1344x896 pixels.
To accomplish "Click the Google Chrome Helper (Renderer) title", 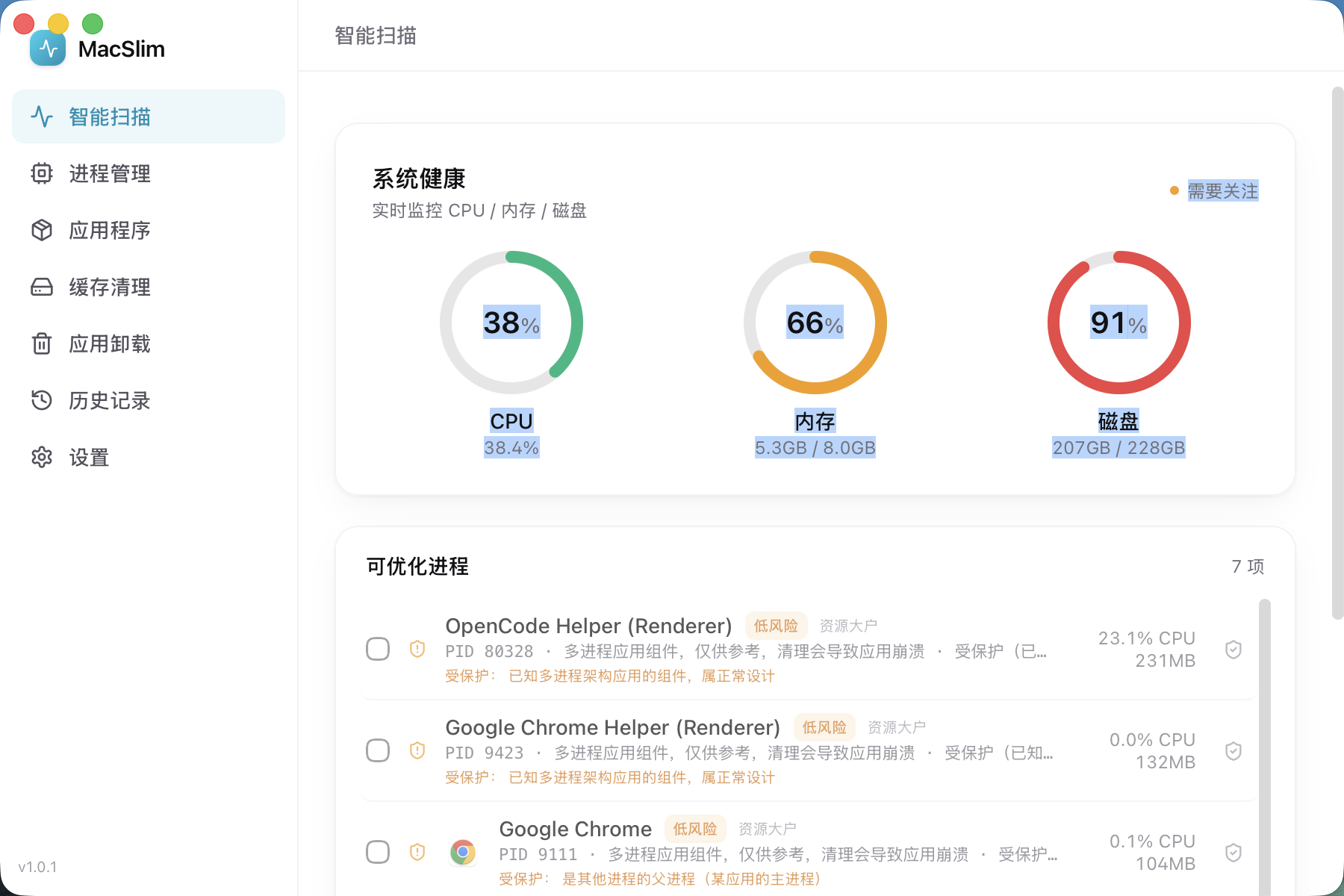I will (x=612, y=727).
